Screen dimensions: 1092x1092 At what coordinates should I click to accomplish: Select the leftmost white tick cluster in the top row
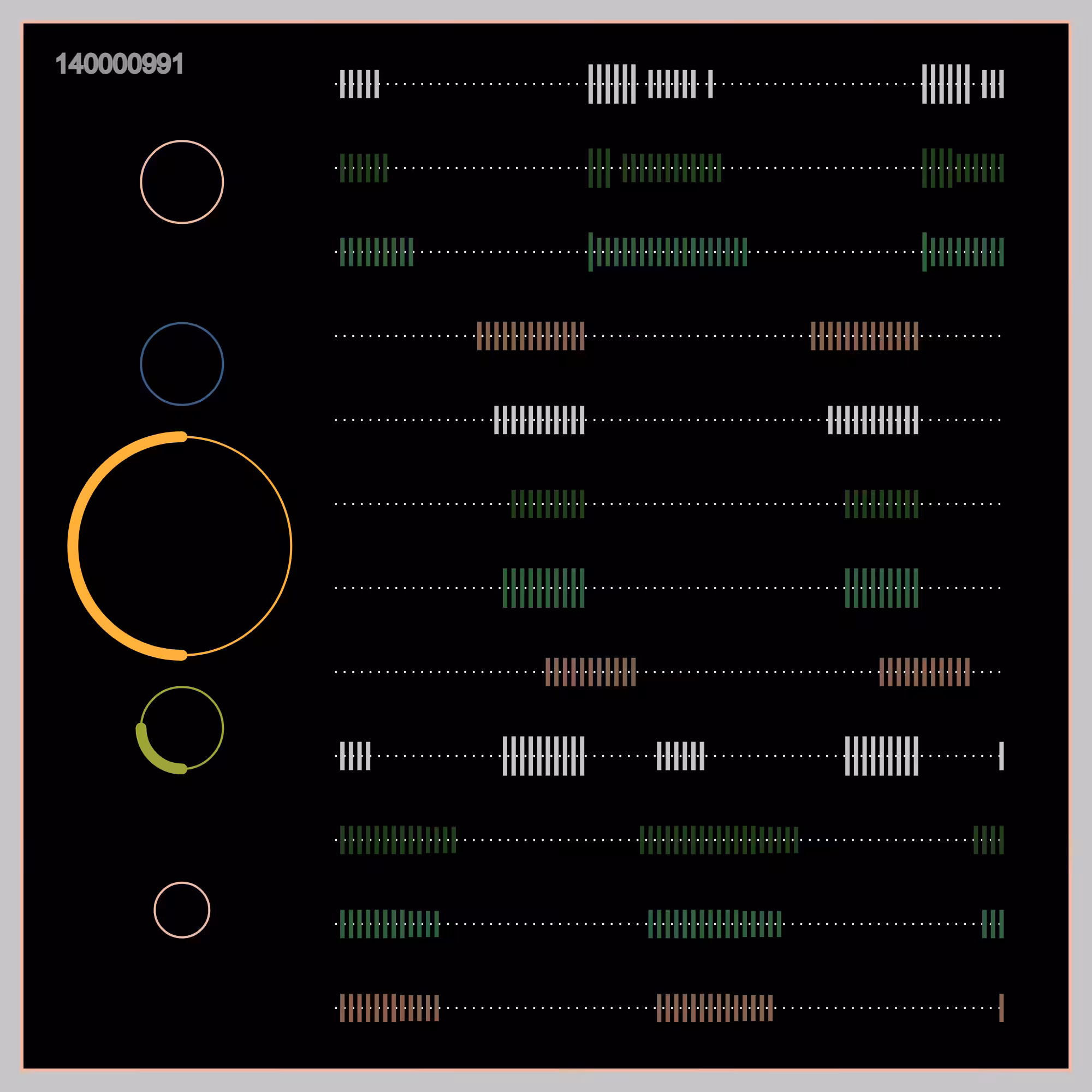(x=359, y=84)
